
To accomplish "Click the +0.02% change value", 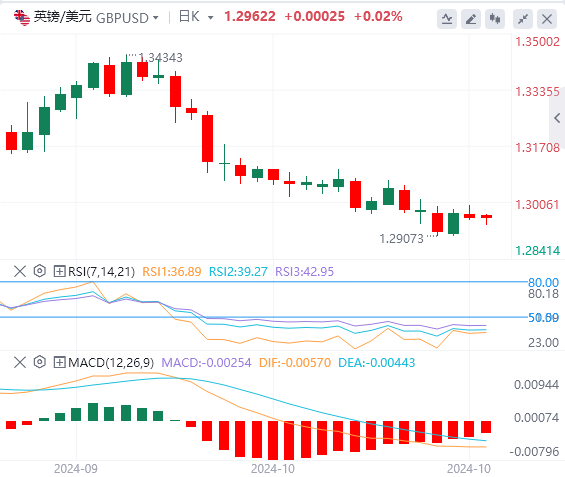I will pos(378,17).
